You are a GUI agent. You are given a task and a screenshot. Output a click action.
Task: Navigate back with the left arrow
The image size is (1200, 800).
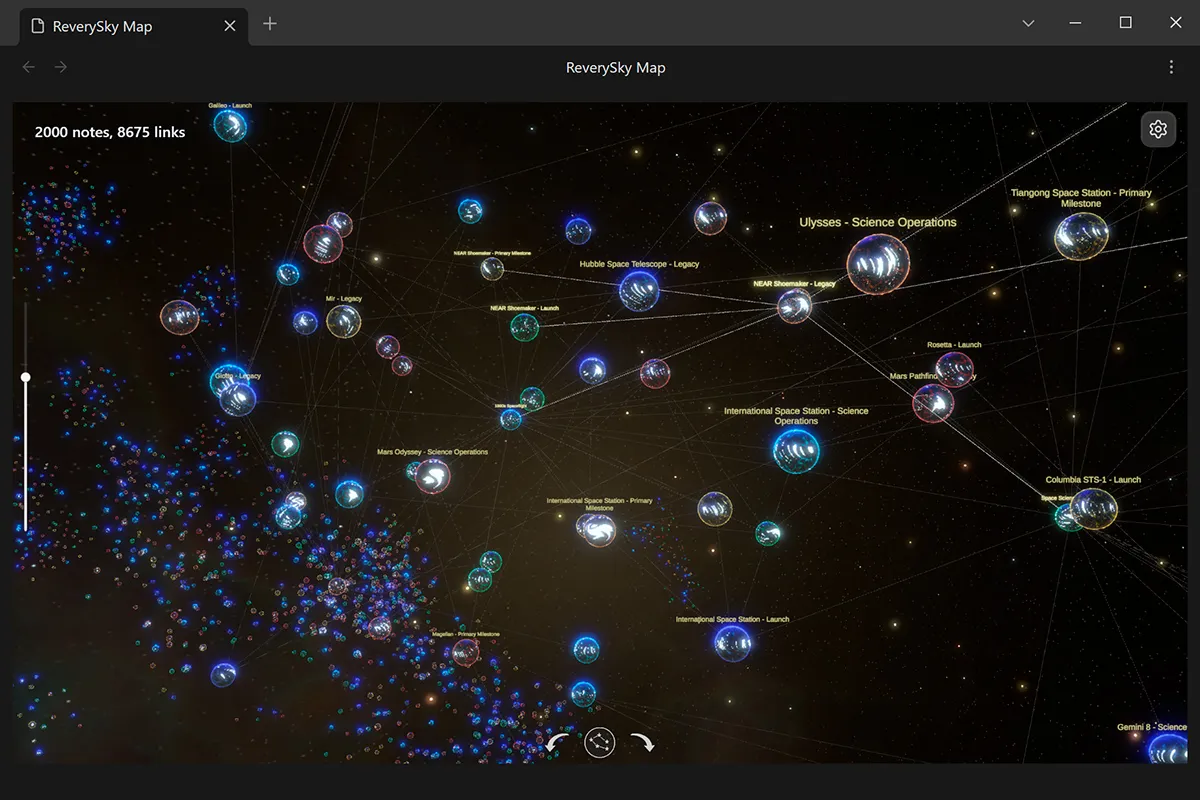pos(29,67)
